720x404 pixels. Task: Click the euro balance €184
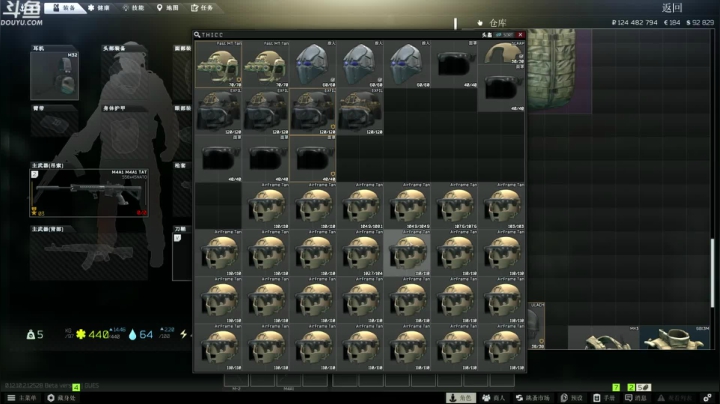tap(672, 22)
